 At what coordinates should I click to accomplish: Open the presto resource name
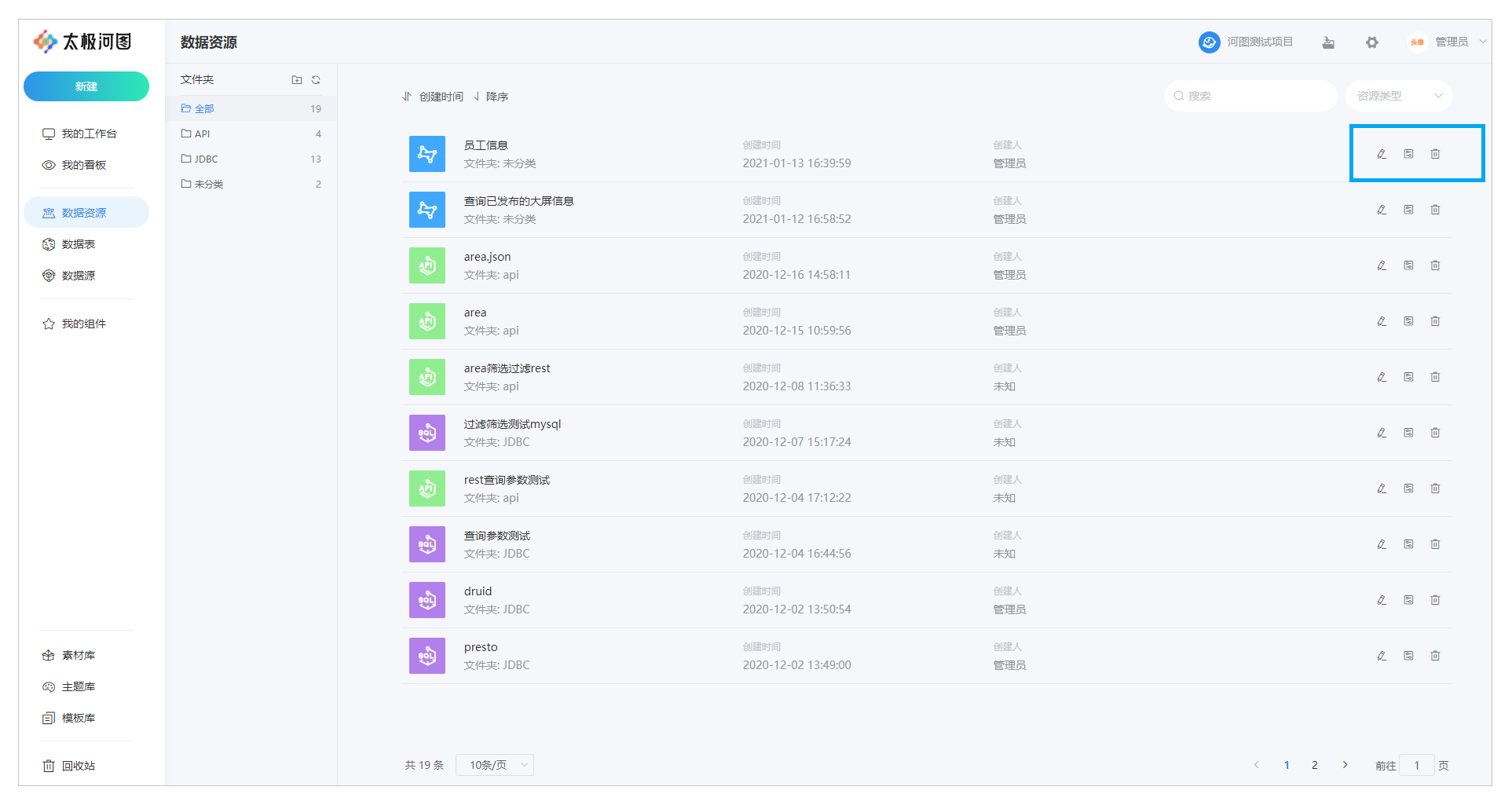[481, 647]
